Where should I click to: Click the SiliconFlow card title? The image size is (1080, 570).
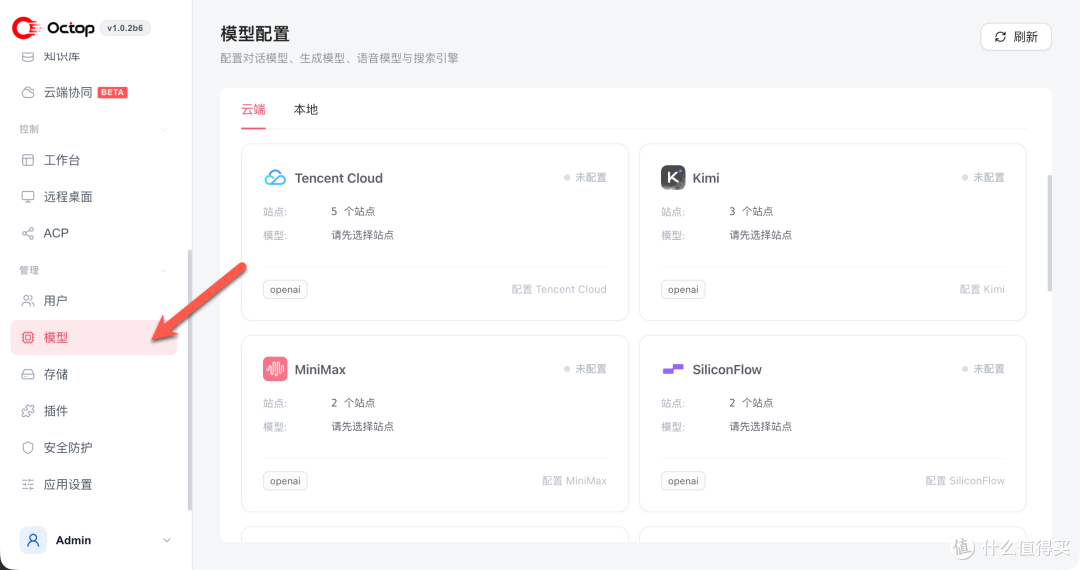point(727,370)
